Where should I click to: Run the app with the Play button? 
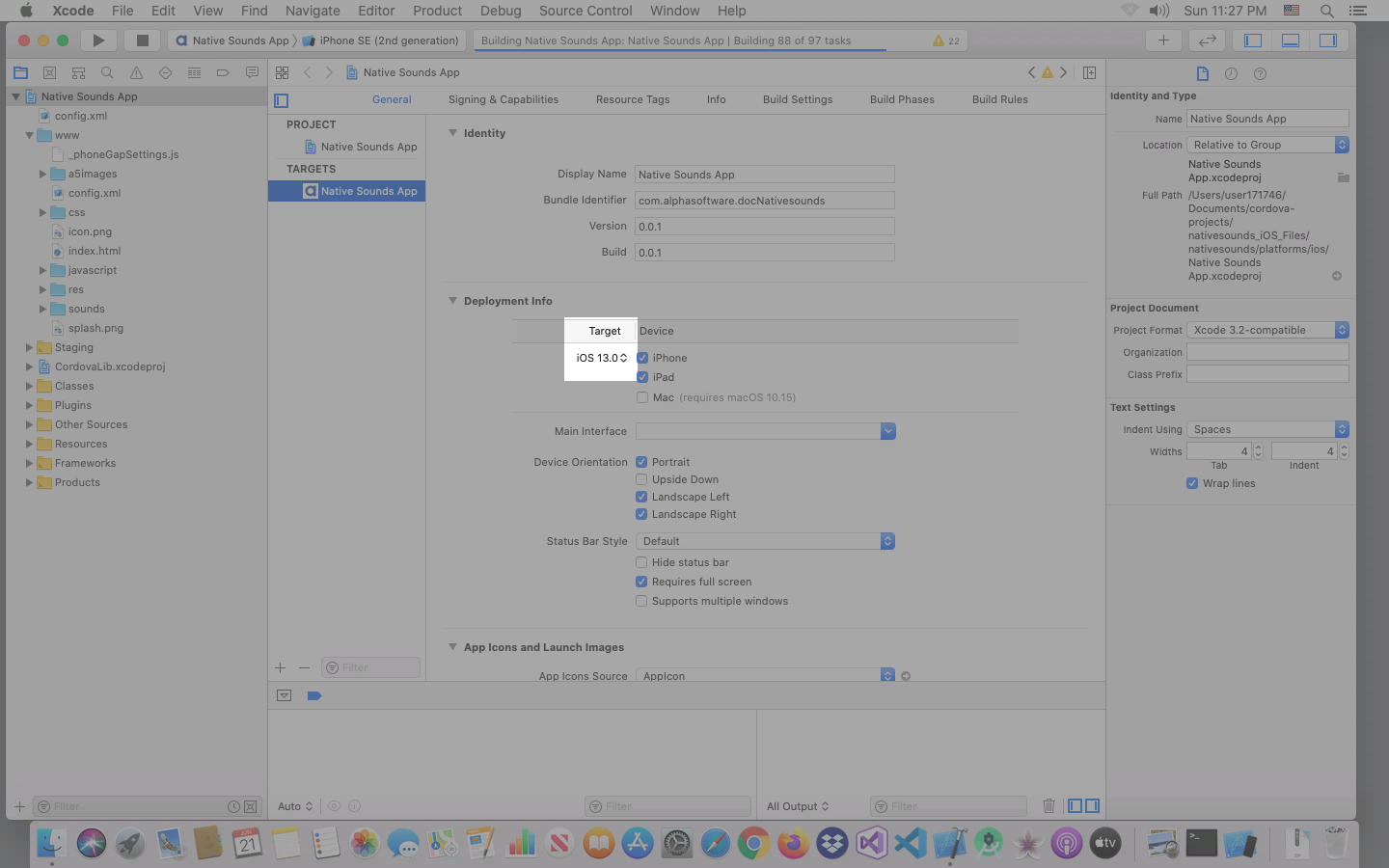[98, 41]
